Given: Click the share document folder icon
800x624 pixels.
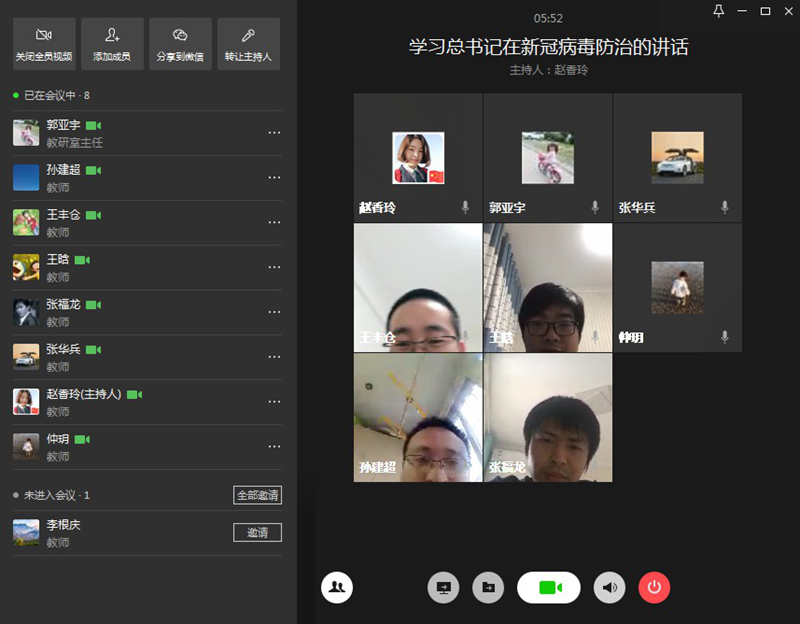Looking at the screenshot, I should [488, 588].
